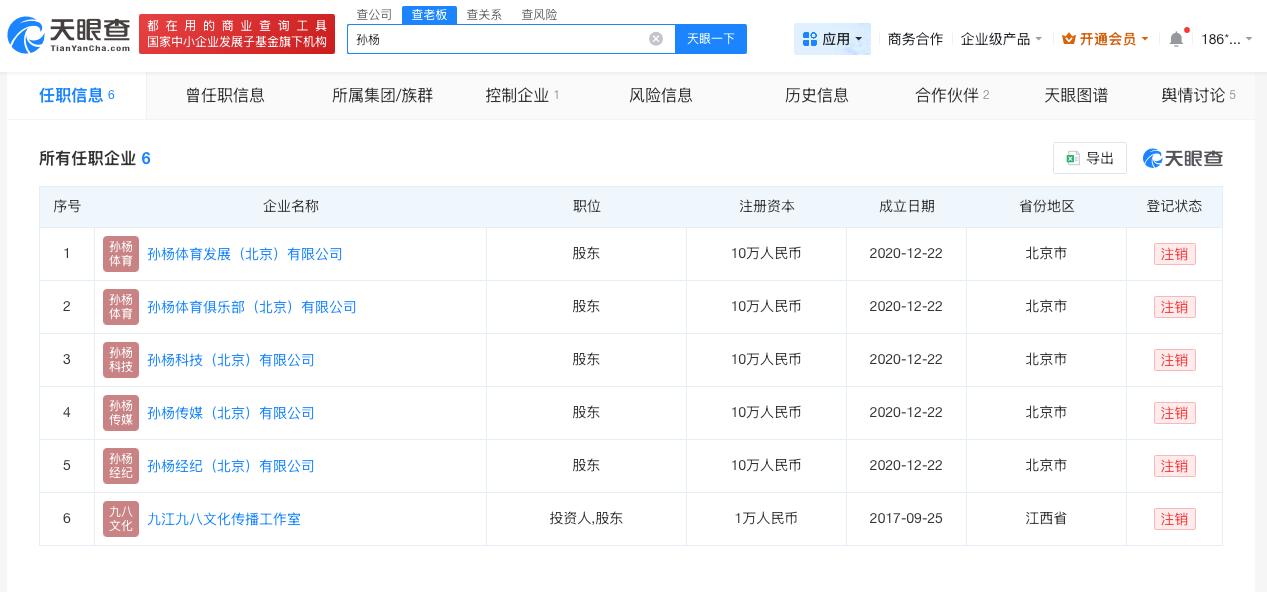Open 九江九八文化传播工作室 link

(x=224, y=519)
